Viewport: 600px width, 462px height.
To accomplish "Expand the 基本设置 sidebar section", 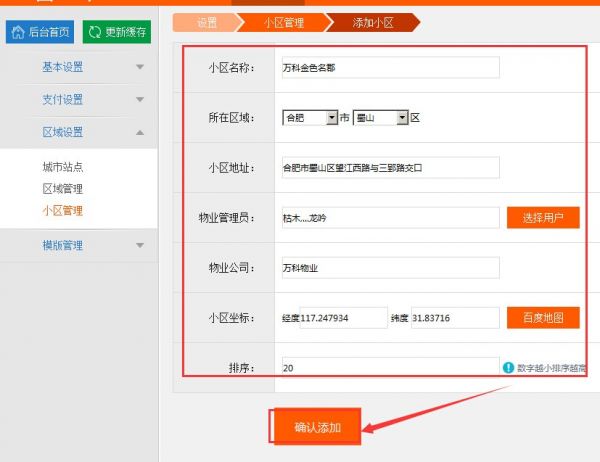I will click(139, 67).
